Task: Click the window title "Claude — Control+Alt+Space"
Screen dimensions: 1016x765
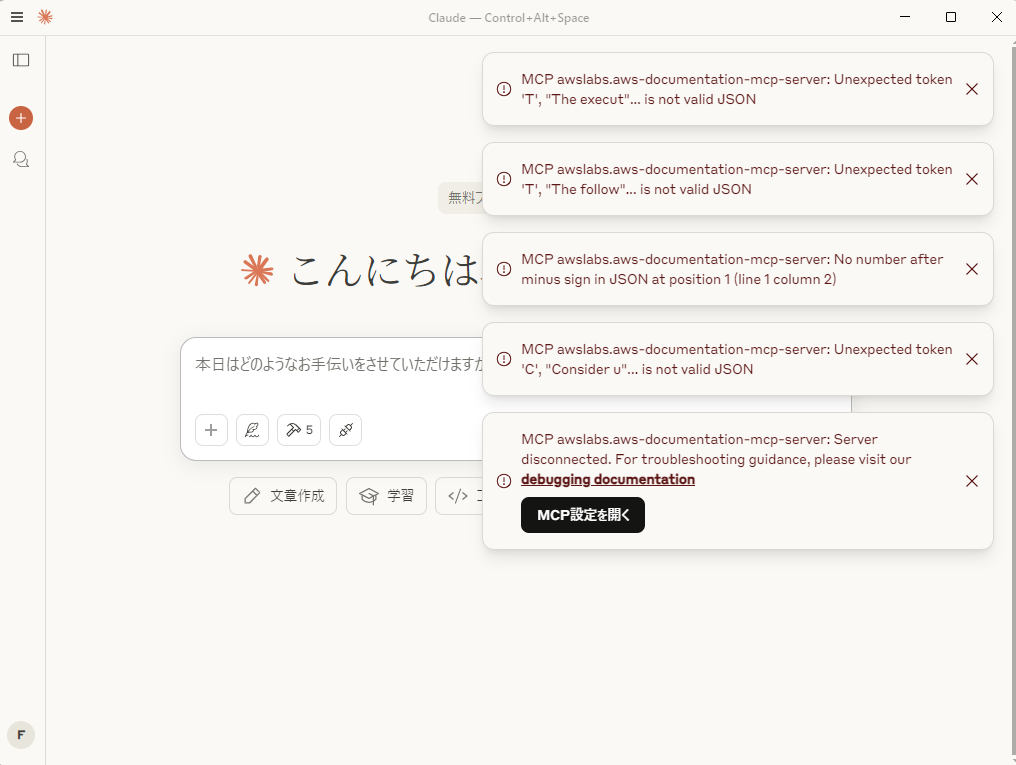Action: pyautogui.click(x=509, y=17)
